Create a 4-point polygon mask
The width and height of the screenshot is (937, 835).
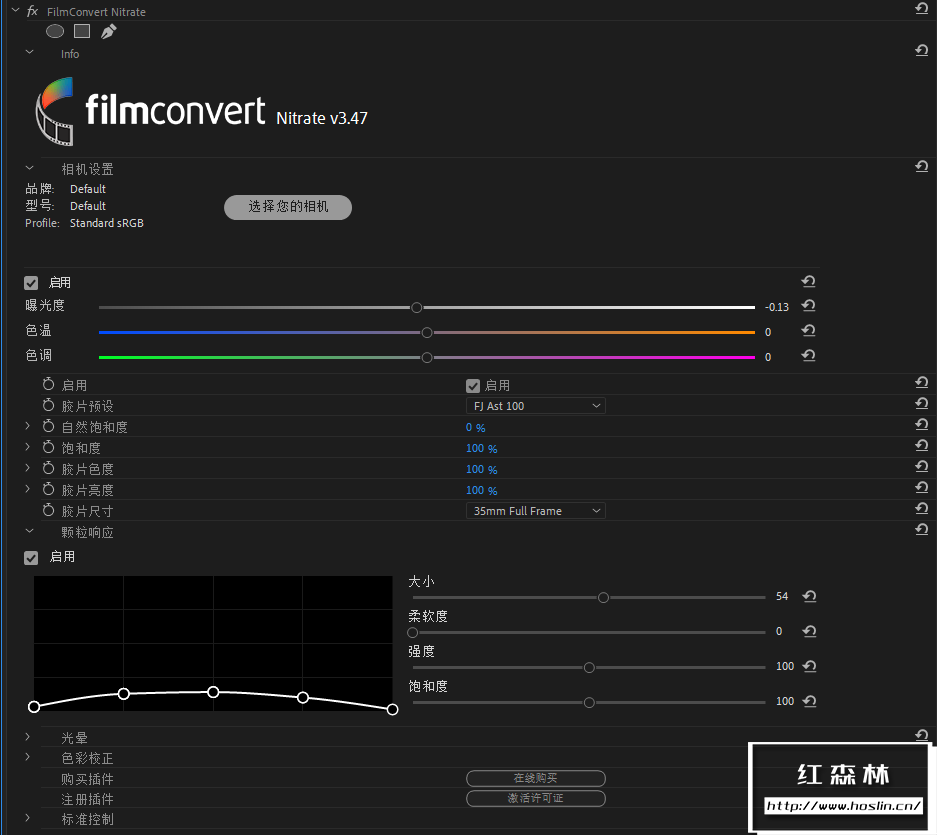(x=82, y=31)
